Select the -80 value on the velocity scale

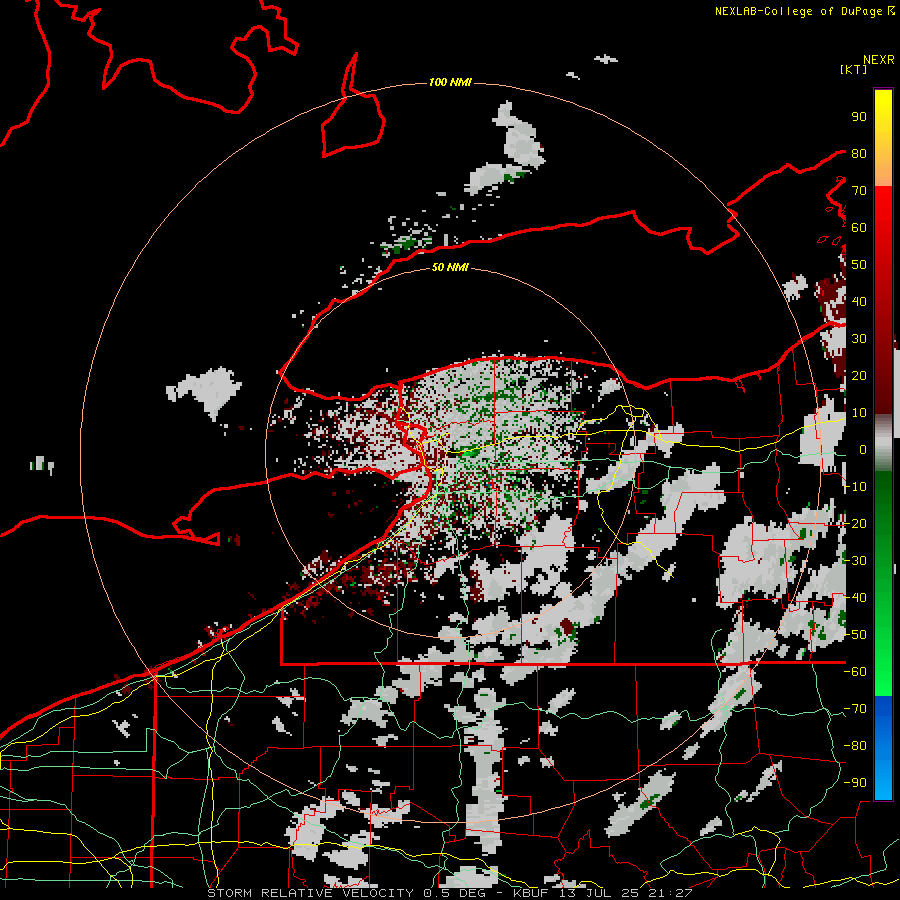click(856, 746)
